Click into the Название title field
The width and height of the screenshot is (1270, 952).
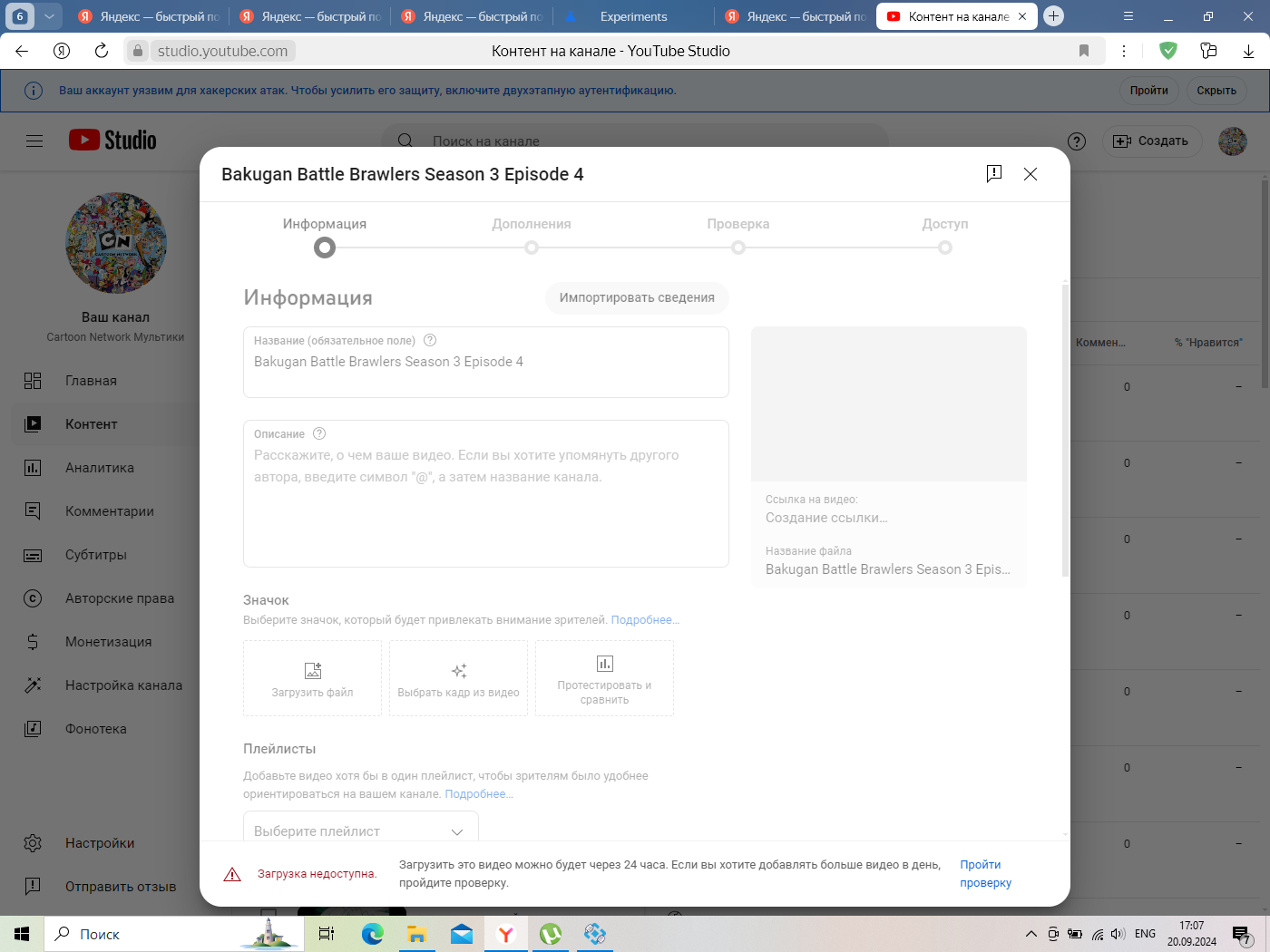click(486, 362)
